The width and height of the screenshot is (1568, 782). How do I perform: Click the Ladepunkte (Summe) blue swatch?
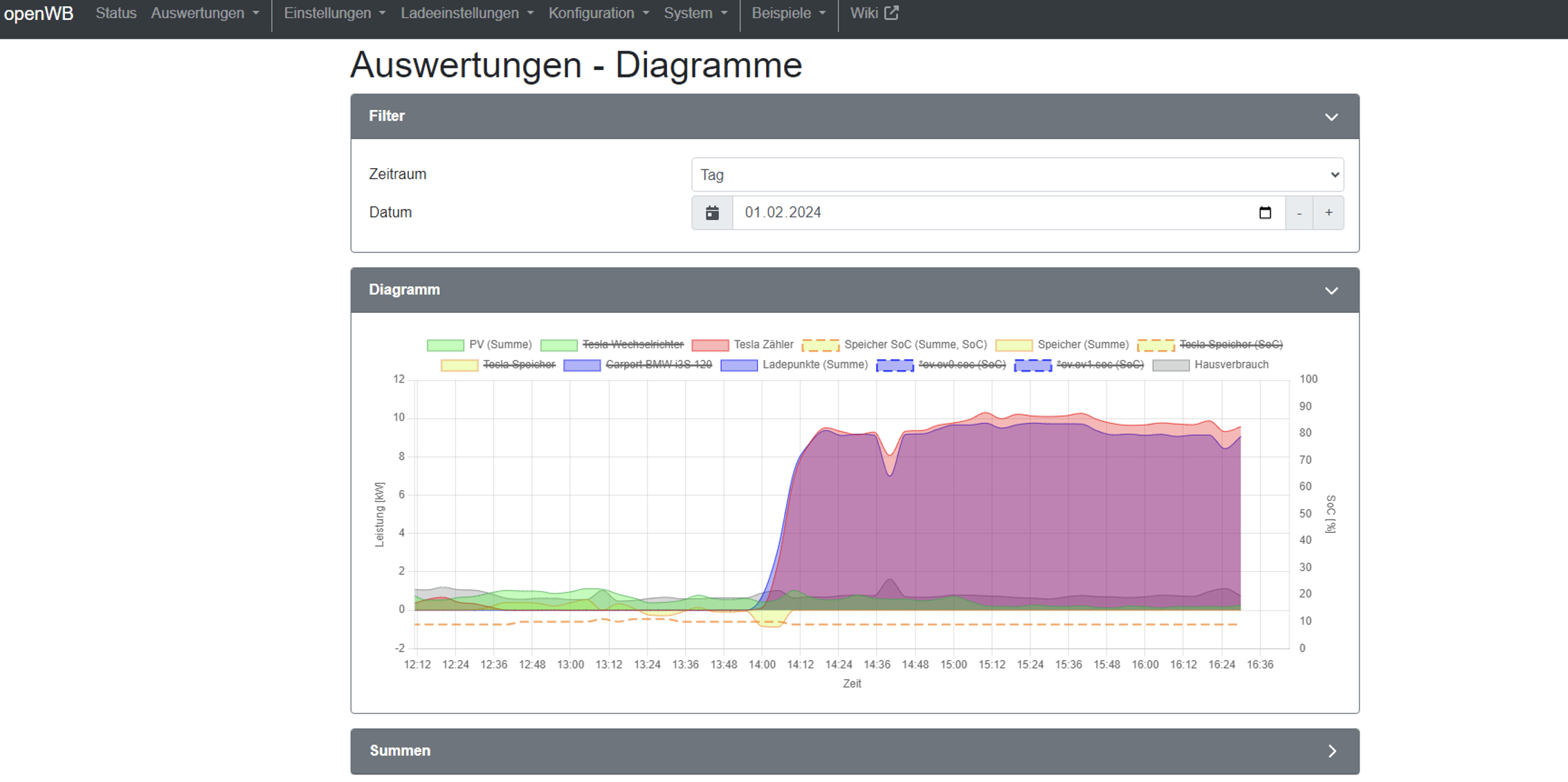click(739, 365)
